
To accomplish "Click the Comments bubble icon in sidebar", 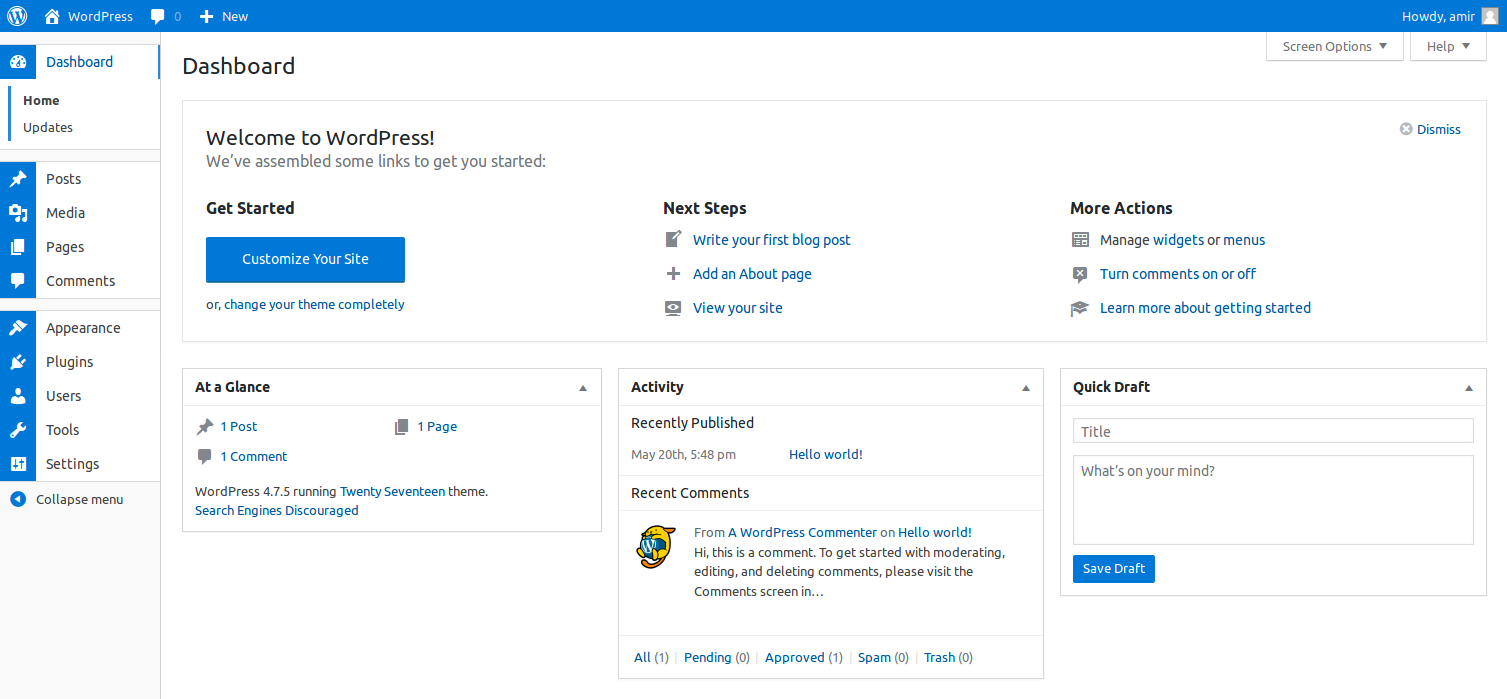I will click(18, 281).
